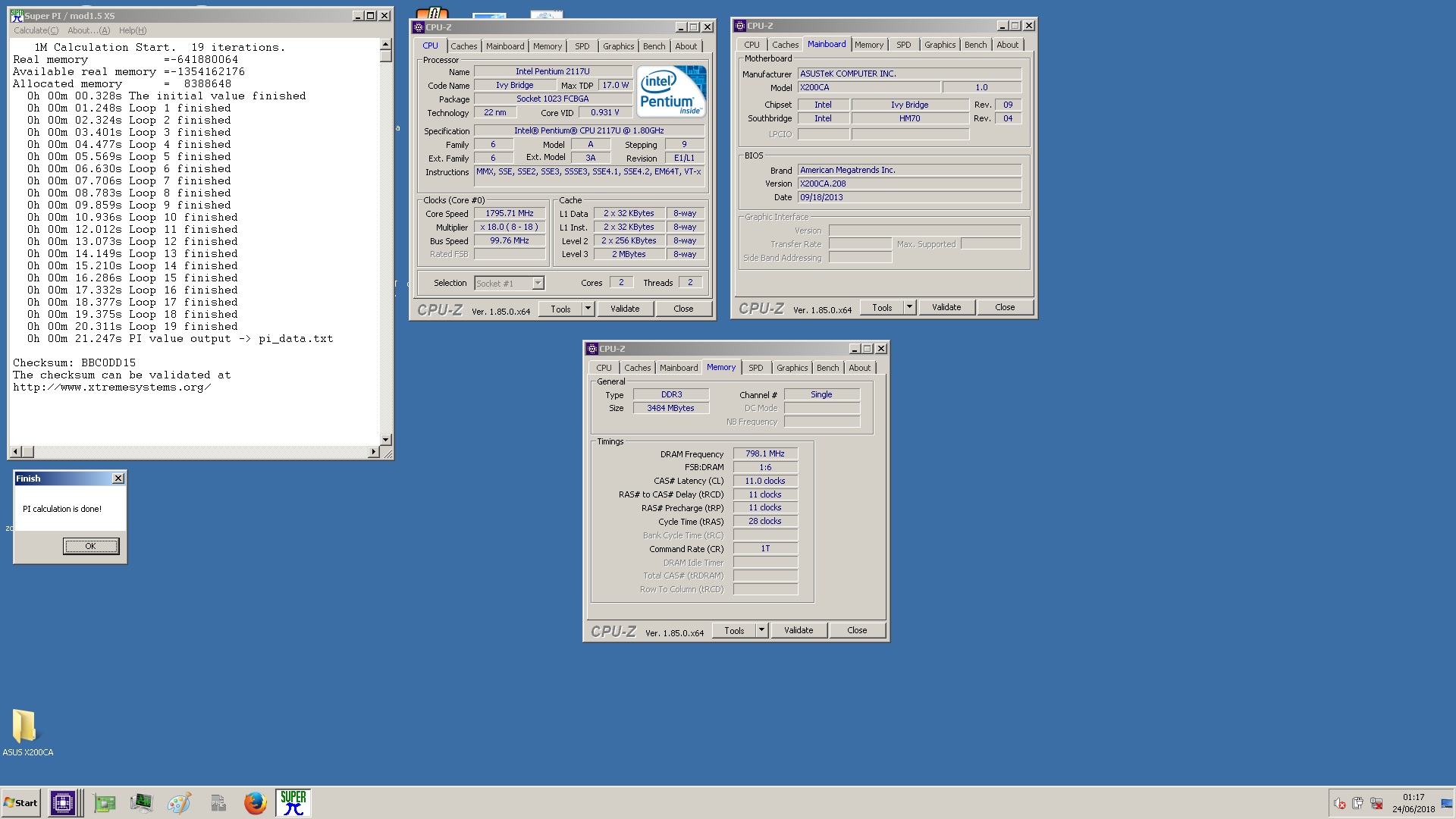This screenshot has width=1456, height=819.
Task: Confirm OK in the Finish dialog
Action: pyautogui.click(x=91, y=546)
